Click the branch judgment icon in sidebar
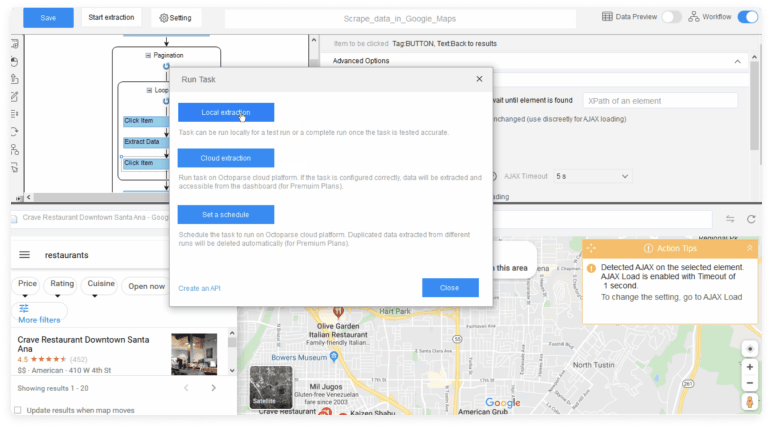This screenshot has height=428, width=771. pyautogui.click(x=15, y=149)
